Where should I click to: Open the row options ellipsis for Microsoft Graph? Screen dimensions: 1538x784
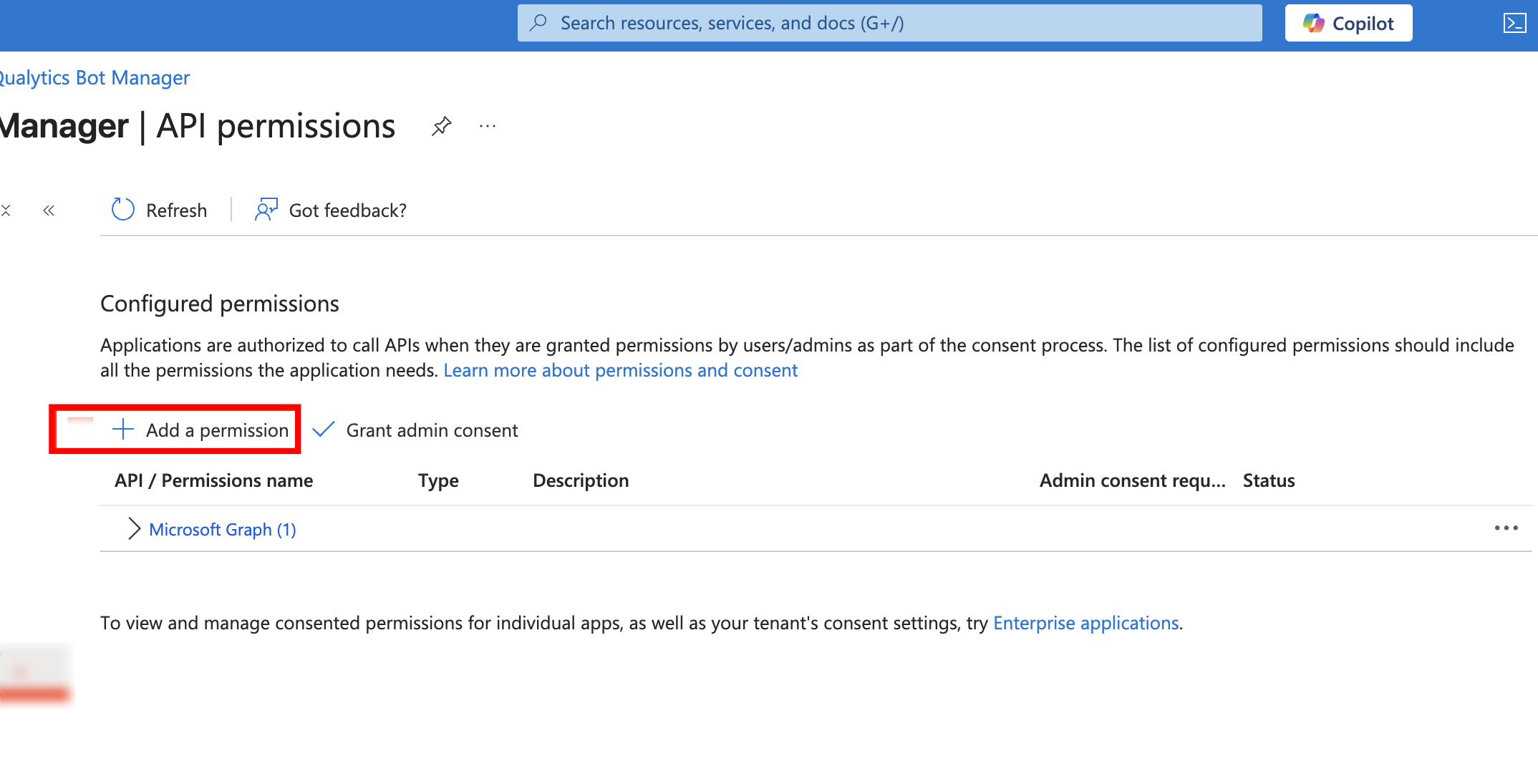1506,528
